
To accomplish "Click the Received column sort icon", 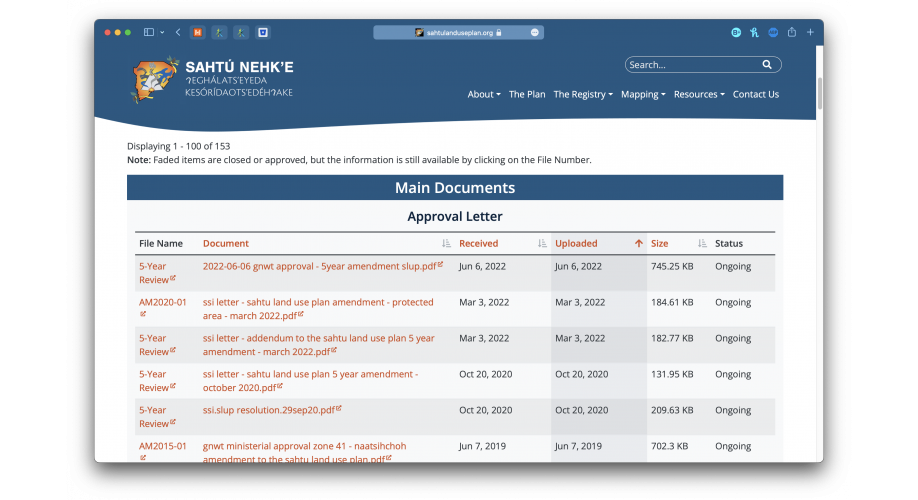I will click(x=542, y=244).
